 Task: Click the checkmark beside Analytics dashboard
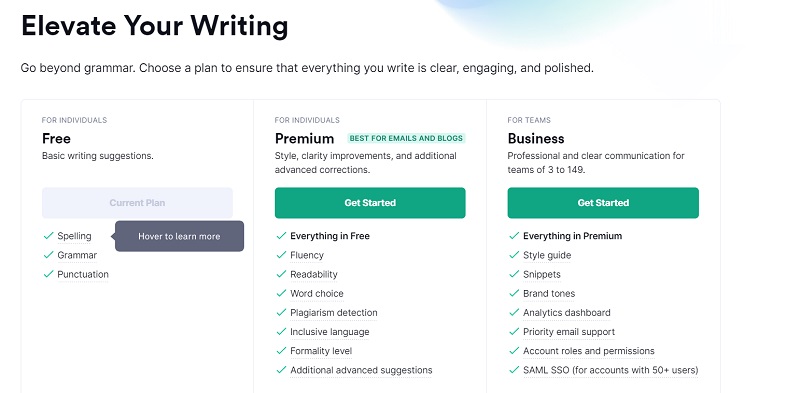pyautogui.click(x=514, y=312)
